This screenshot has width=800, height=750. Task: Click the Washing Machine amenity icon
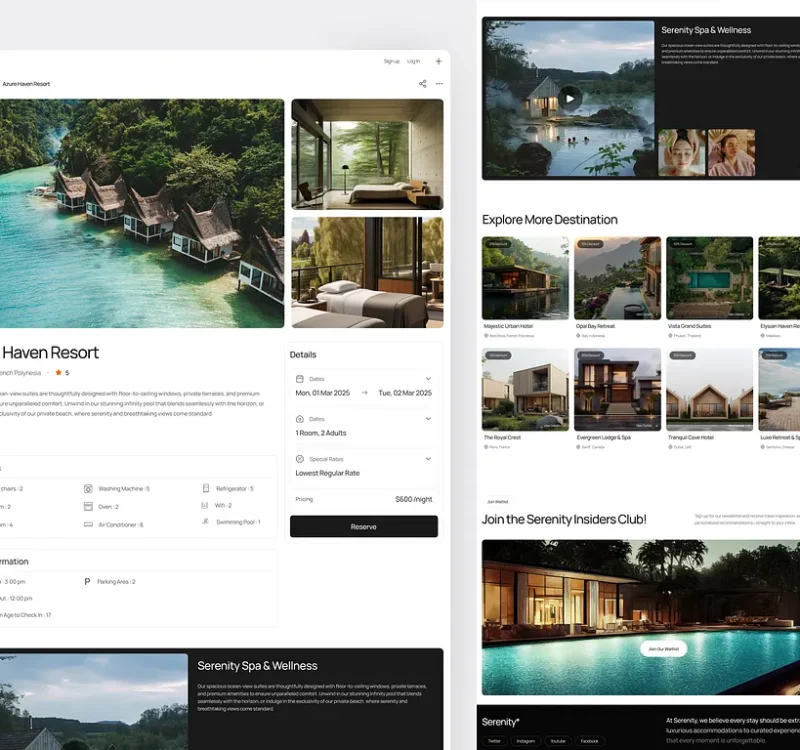tap(88, 489)
